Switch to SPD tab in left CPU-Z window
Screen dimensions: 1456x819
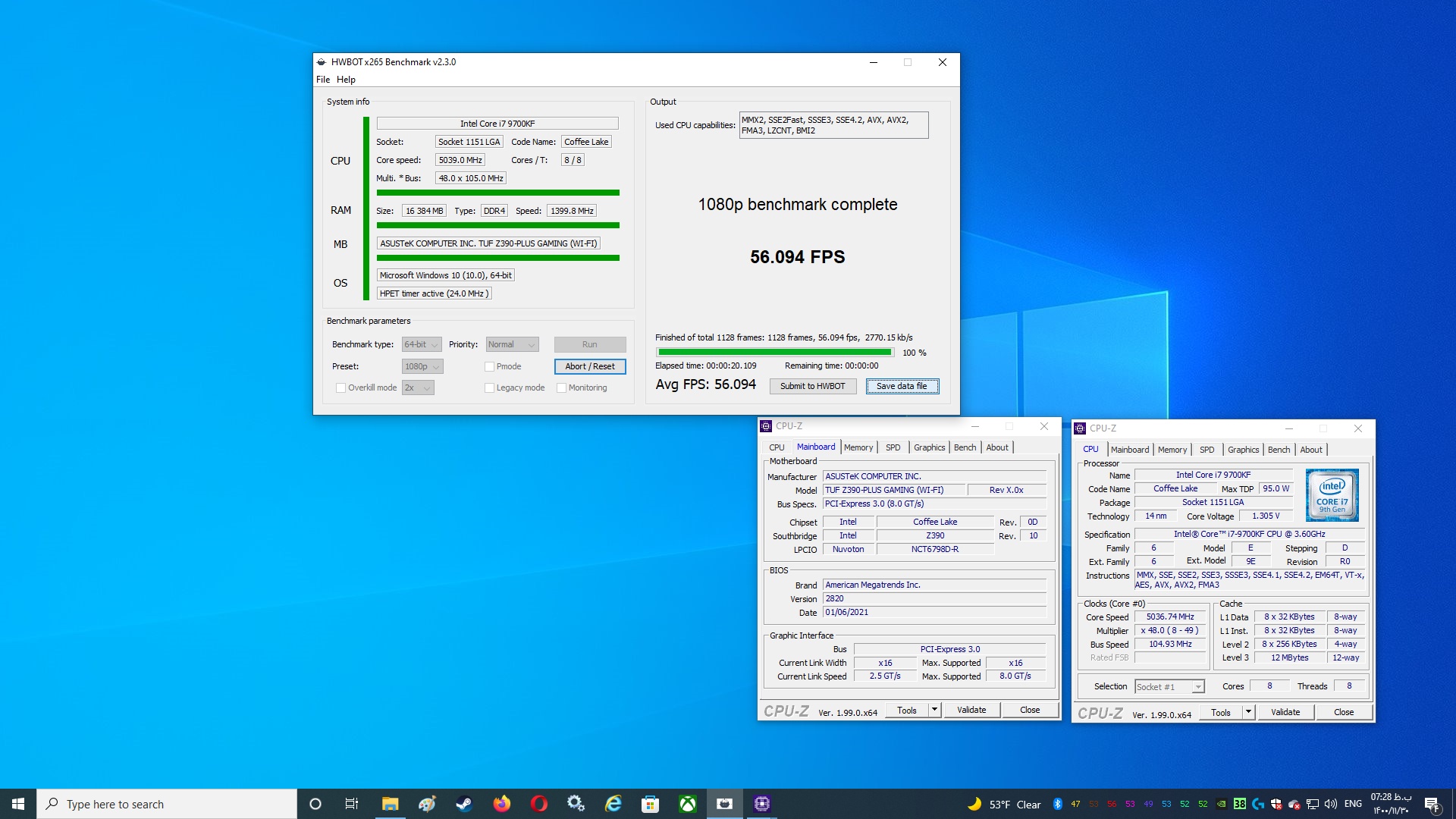coord(893,447)
